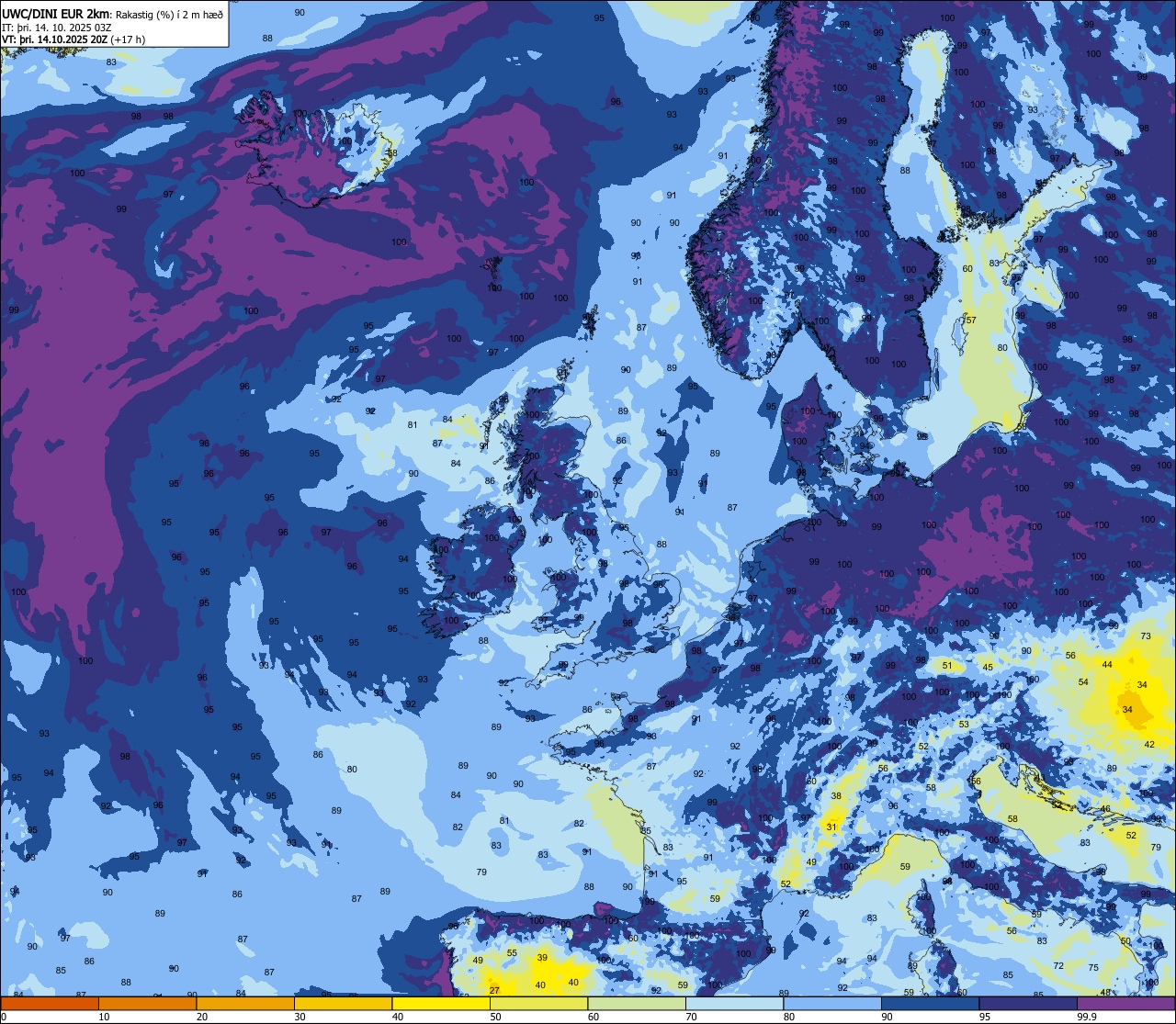The image size is (1176, 1024).
Task: Click the 95–99.9 navy legend segment
Action: (x=1028, y=1004)
